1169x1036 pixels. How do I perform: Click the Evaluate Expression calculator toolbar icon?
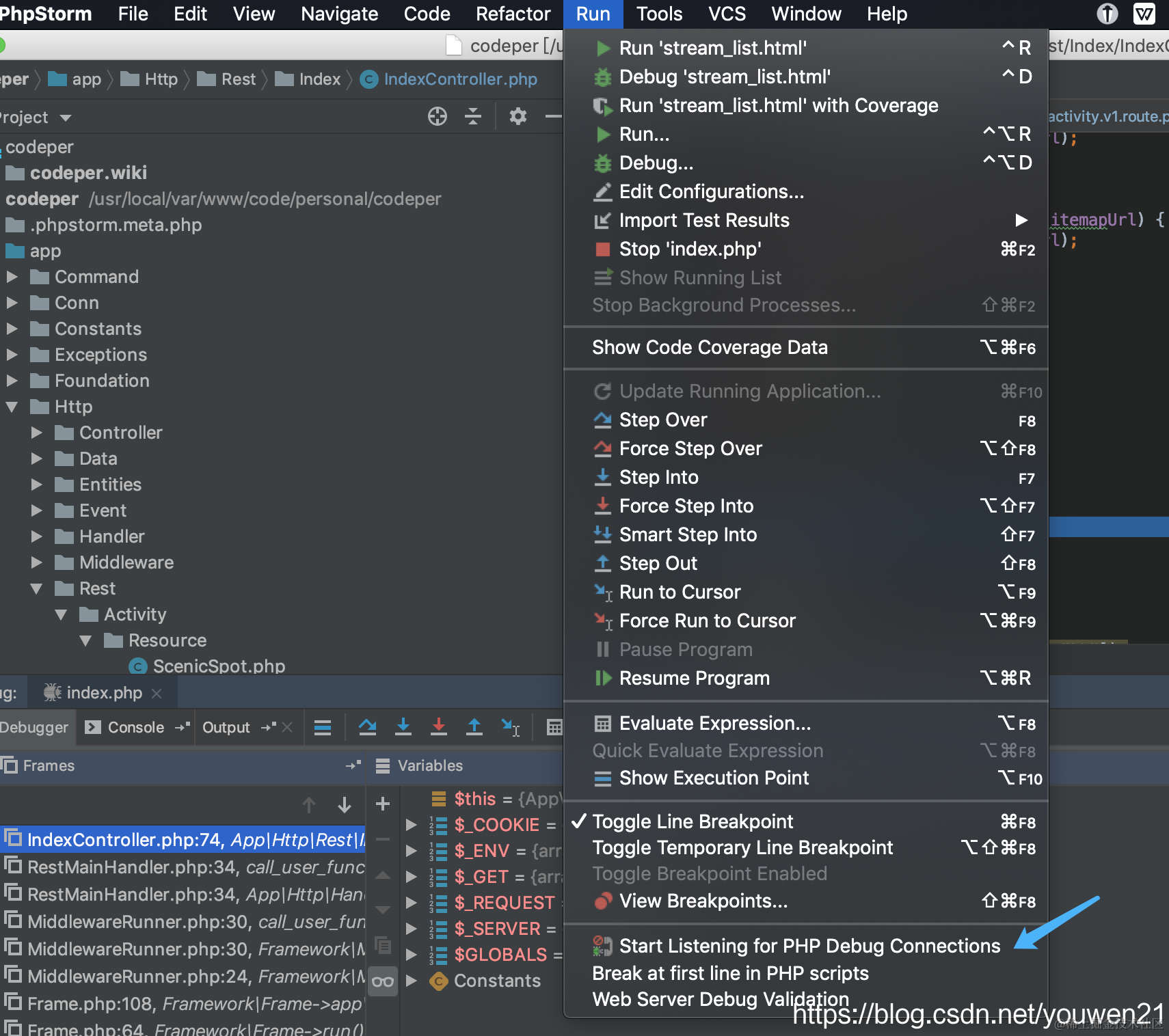point(554,728)
